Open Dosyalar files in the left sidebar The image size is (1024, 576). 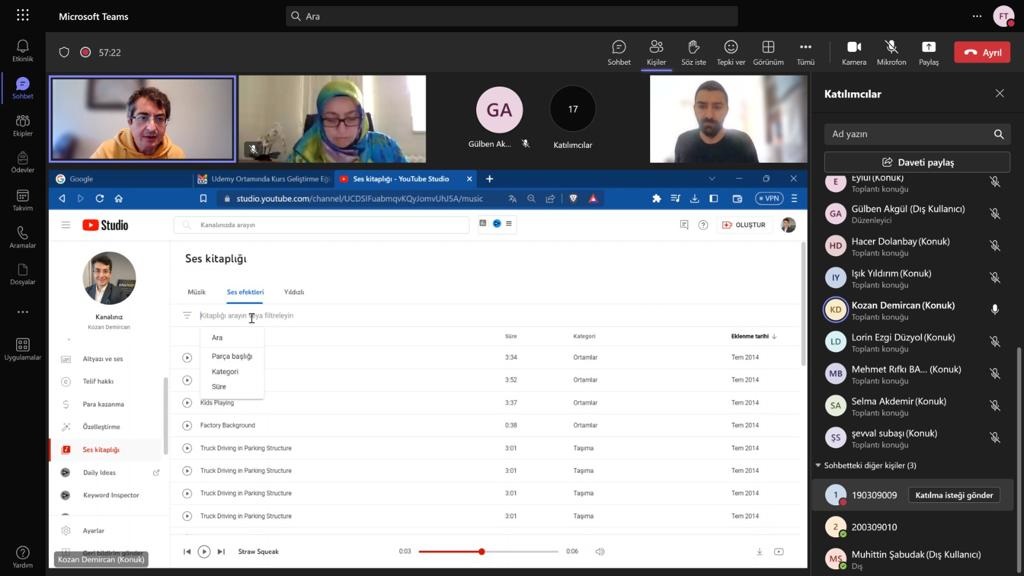click(22, 274)
